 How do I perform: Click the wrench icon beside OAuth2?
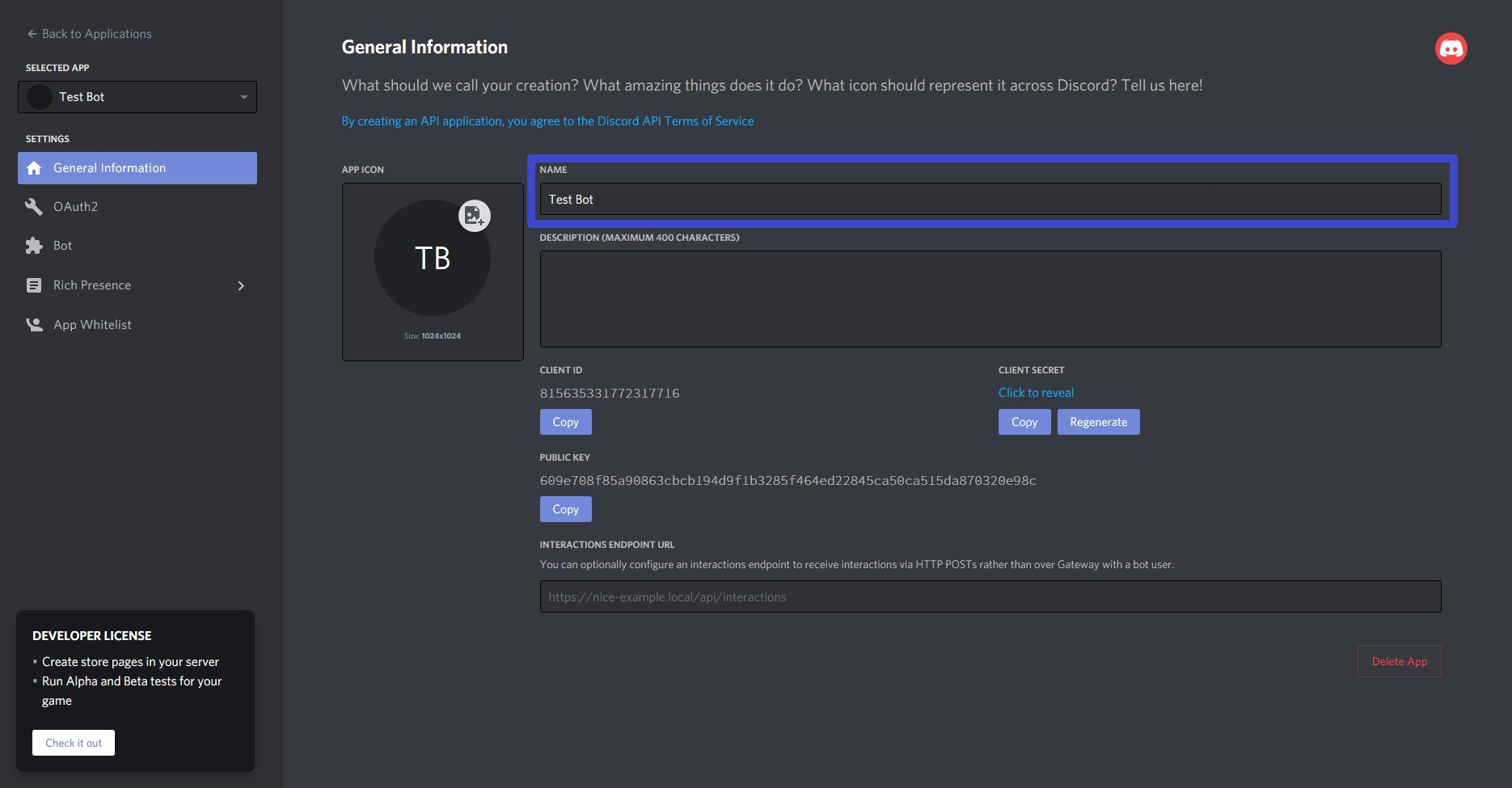[x=34, y=207]
